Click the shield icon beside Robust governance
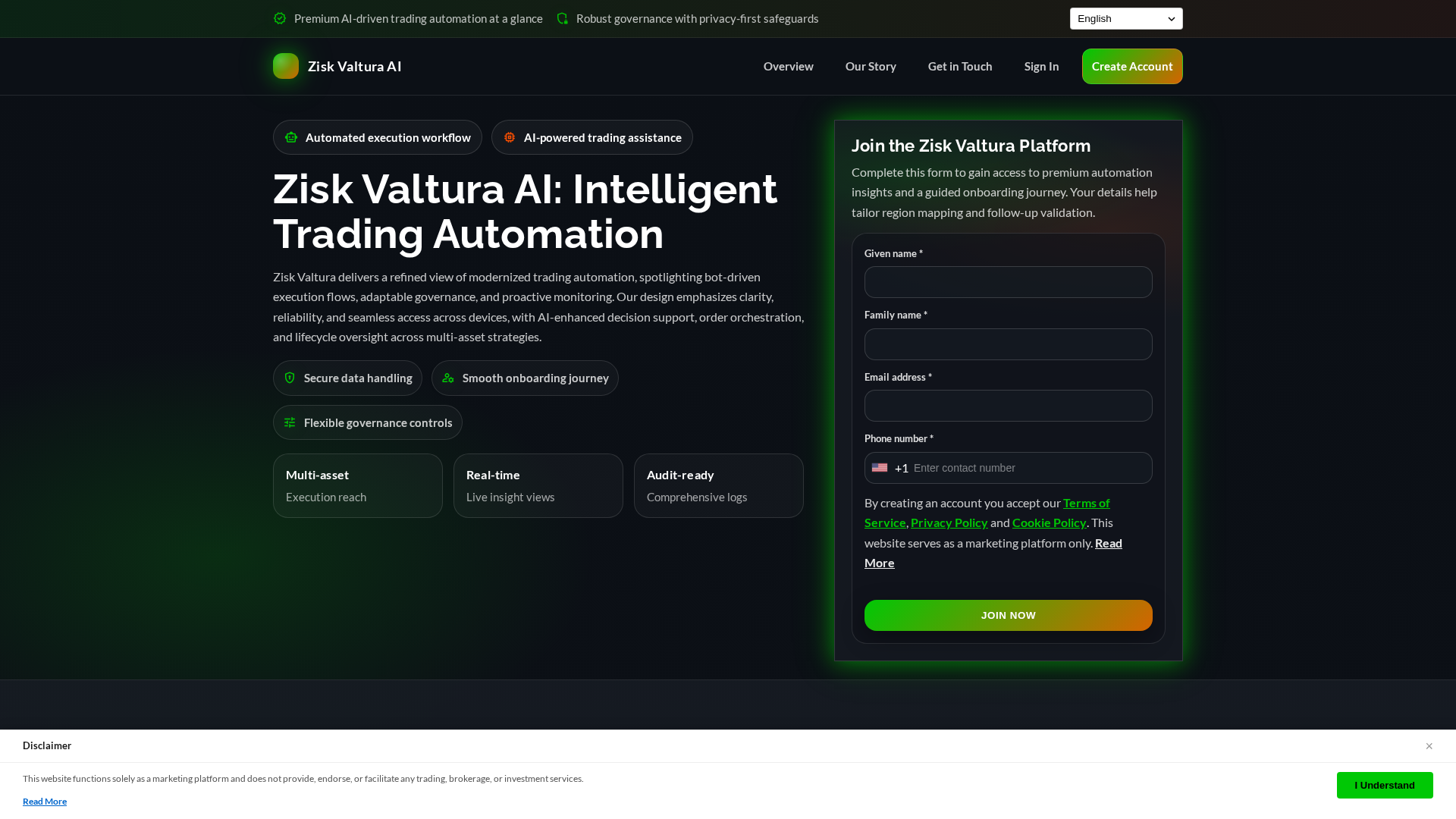Screen dimensions: 1456x819 click(x=562, y=18)
